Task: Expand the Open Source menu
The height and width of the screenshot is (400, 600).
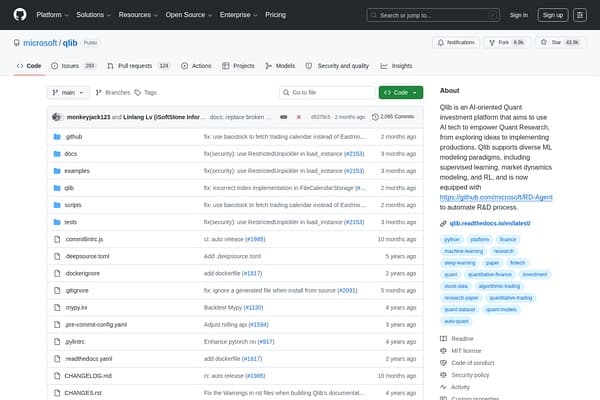Action: (x=189, y=15)
